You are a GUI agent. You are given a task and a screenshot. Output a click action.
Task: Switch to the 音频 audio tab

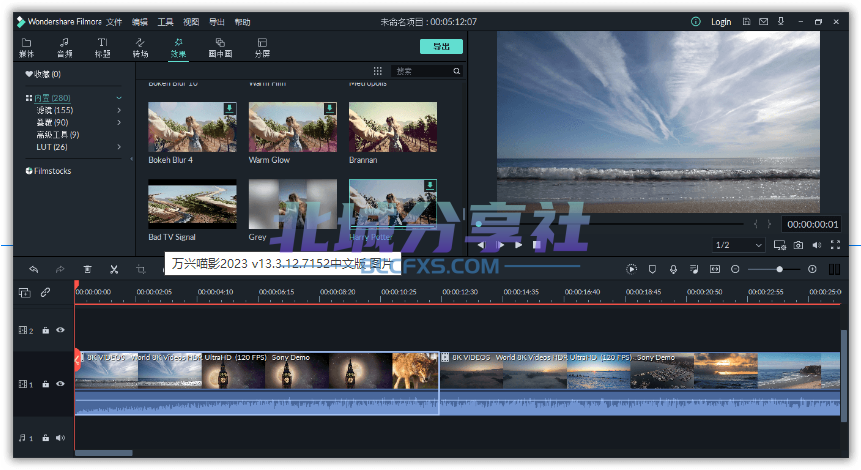pyautogui.click(x=65, y=48)
